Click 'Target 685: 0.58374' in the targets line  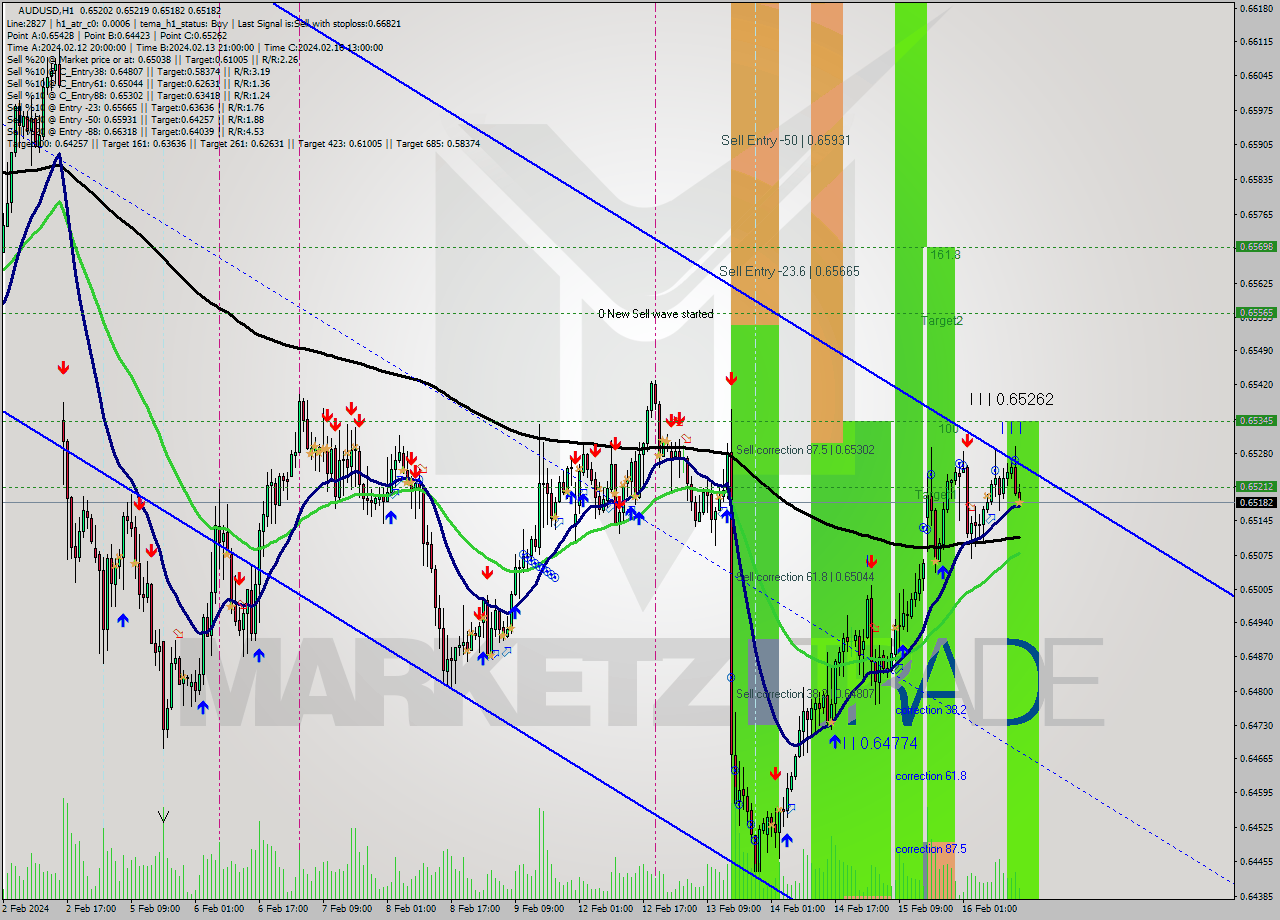pyautogui.click(x=438, y=143)
